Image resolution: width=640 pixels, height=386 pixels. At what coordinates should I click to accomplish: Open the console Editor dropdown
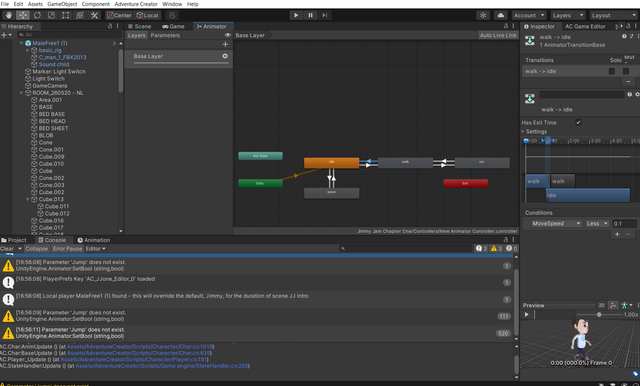(96, 248)
